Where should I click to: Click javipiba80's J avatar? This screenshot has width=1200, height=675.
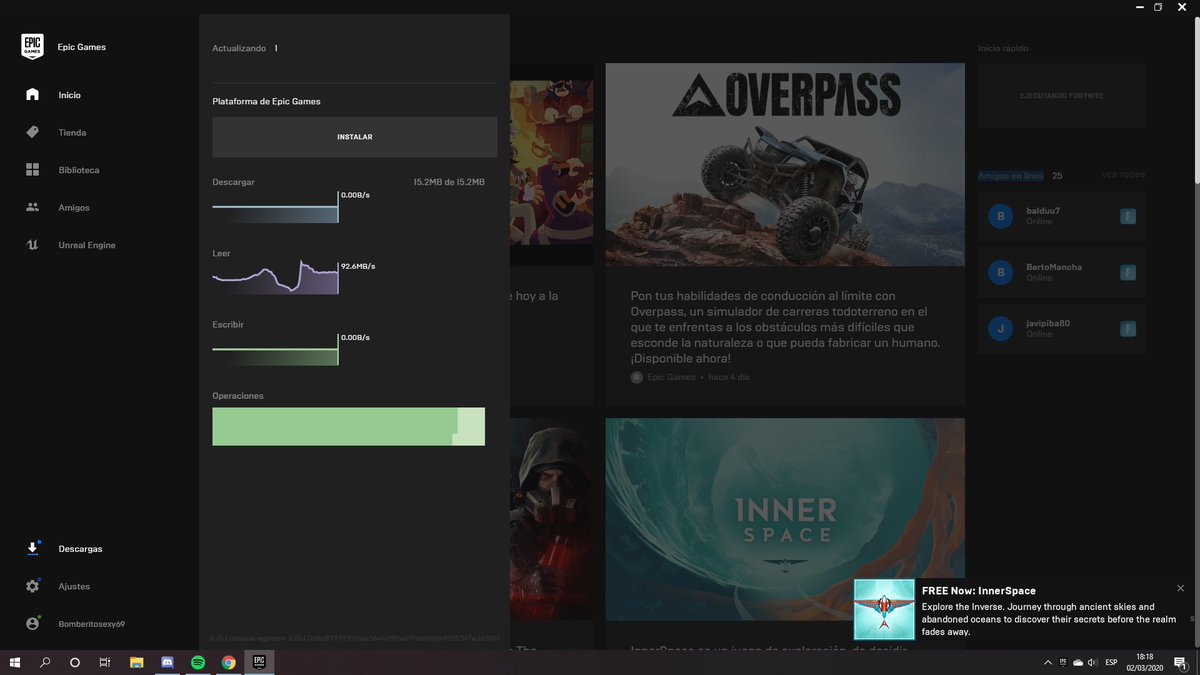point(1000,328)
